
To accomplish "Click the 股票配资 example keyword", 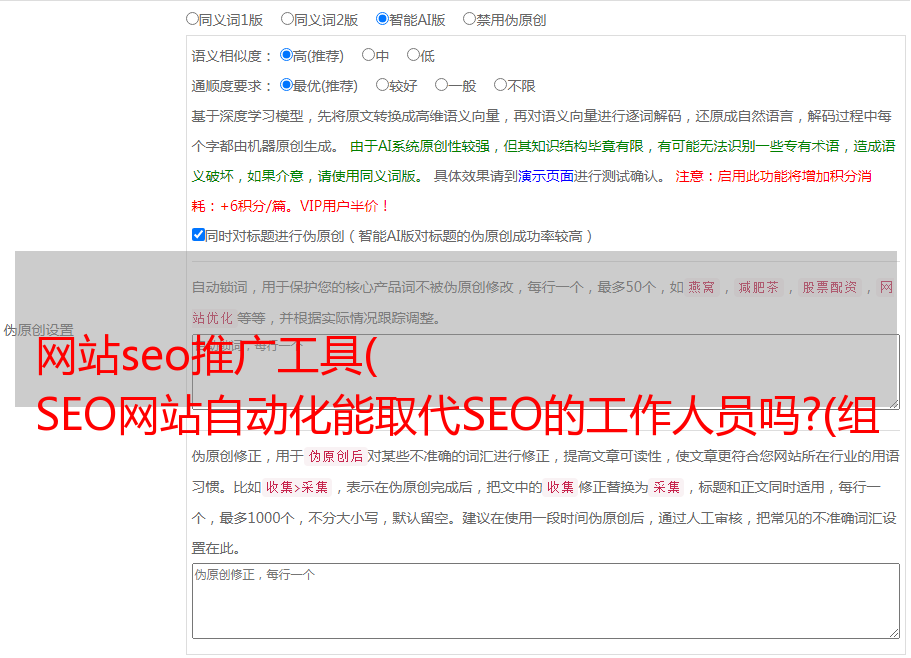I will (830, 287).
